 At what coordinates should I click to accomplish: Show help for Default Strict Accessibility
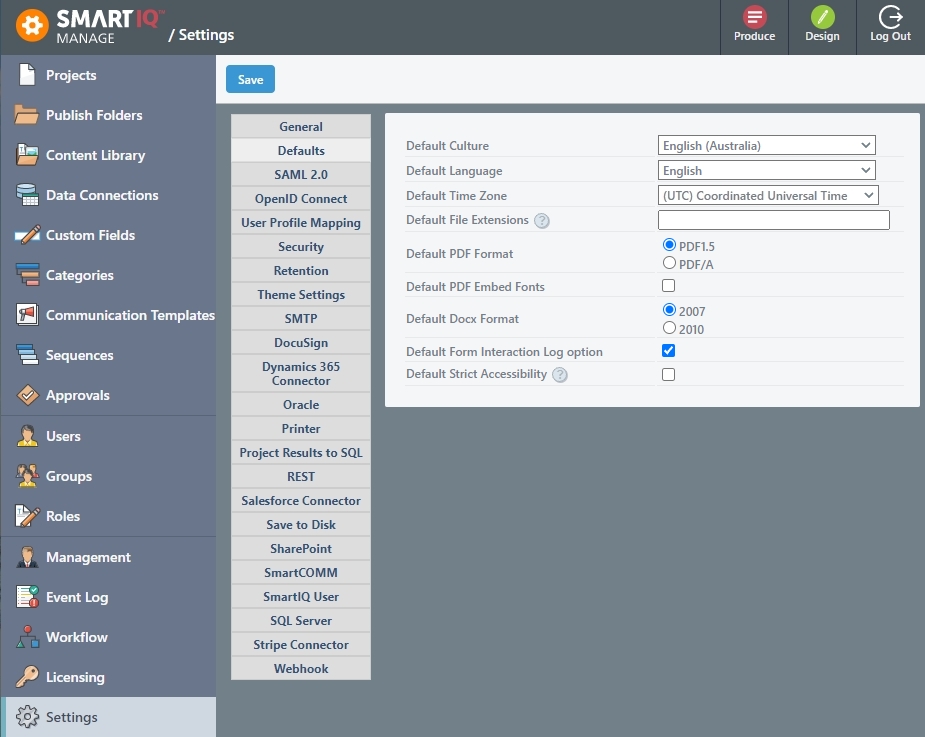pos(560,375)
